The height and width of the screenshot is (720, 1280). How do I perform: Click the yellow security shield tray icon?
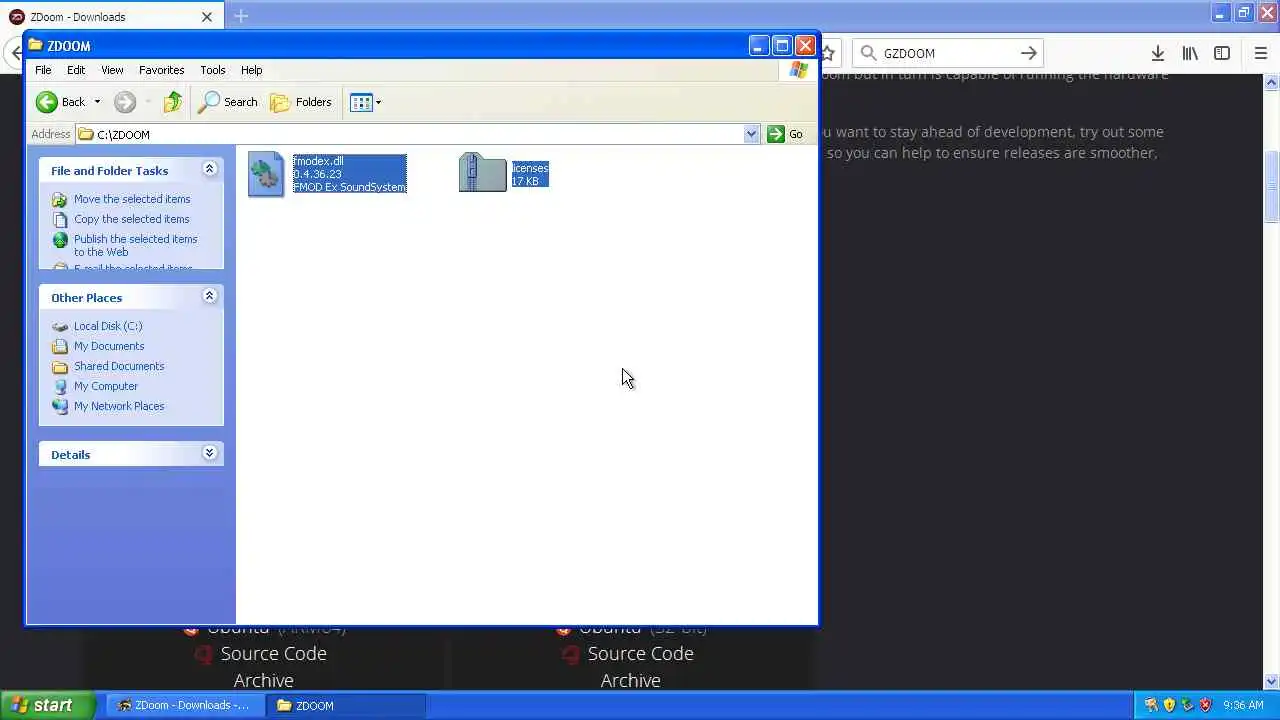[1169, 705]
